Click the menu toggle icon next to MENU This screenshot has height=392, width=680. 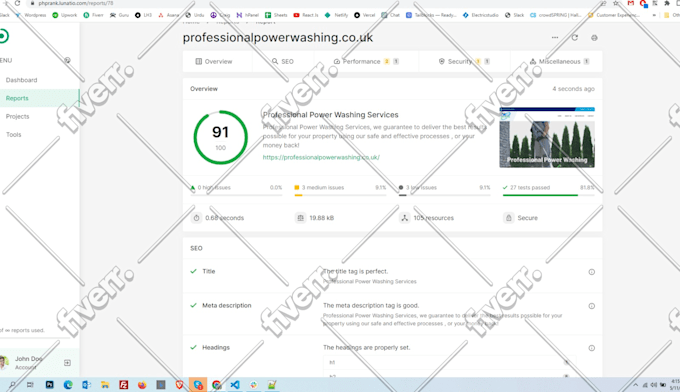click(x=67, y=60)
